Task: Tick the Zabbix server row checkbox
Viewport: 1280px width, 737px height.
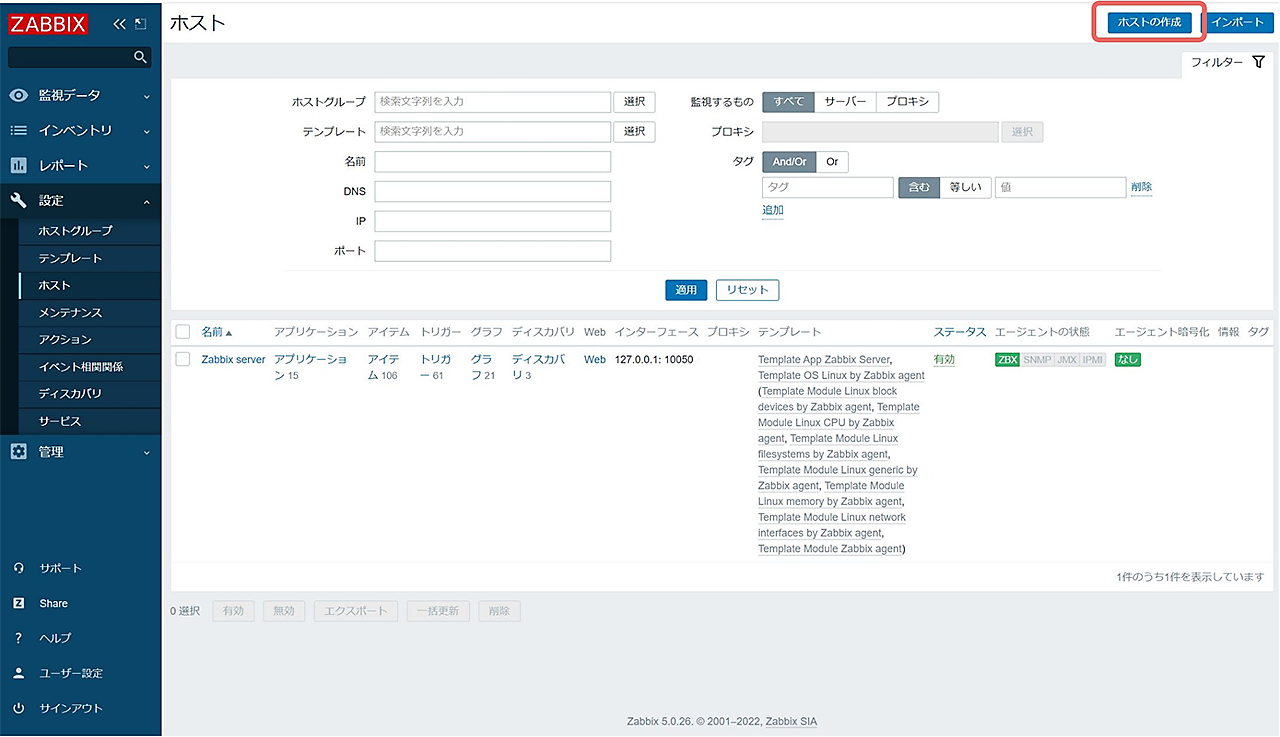Action: [x=183, y=359]
